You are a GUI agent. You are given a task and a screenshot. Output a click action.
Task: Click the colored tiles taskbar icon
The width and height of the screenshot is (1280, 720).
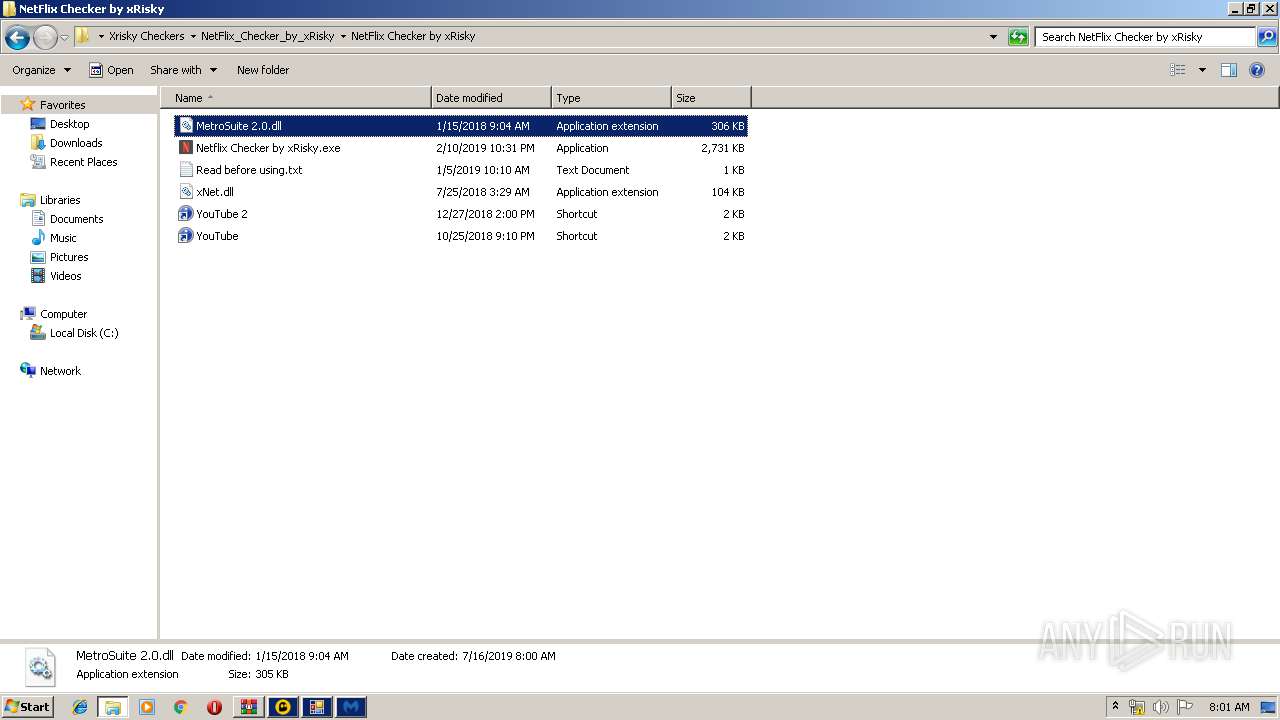(x=317, y=707)
